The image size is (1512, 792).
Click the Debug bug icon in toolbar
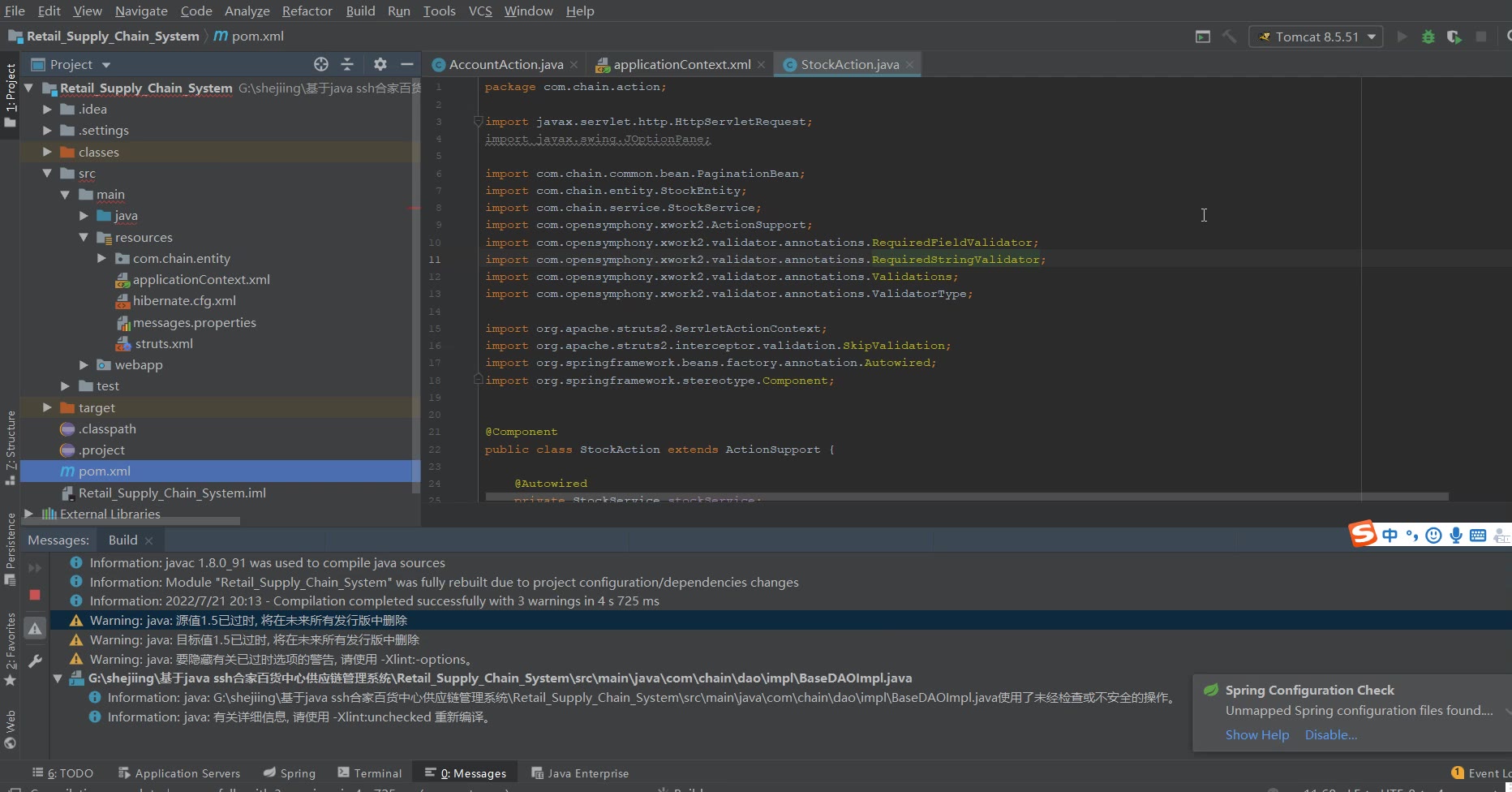coord(1428,37)
